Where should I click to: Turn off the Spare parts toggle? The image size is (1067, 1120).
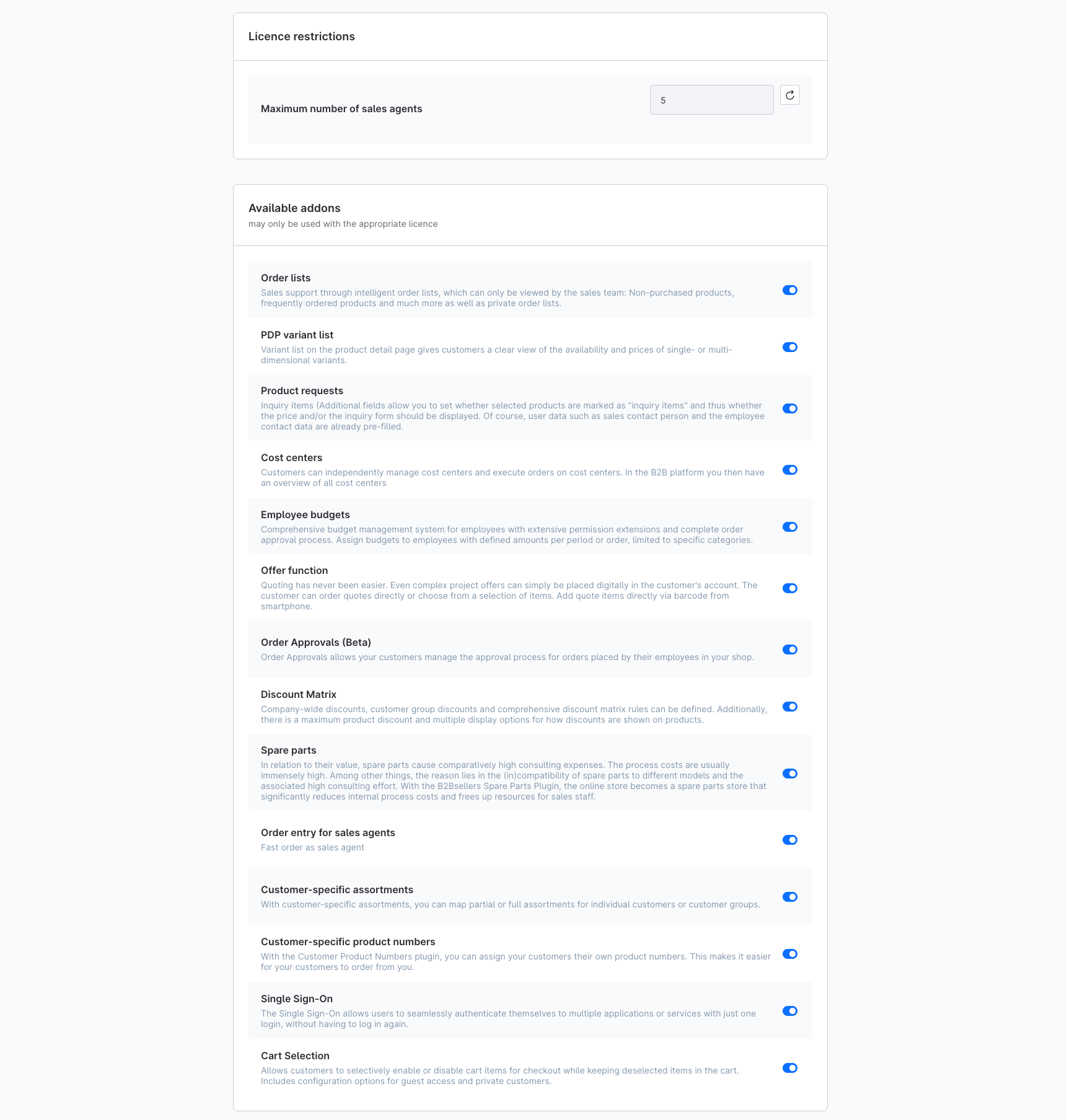(x=789, y=774)
